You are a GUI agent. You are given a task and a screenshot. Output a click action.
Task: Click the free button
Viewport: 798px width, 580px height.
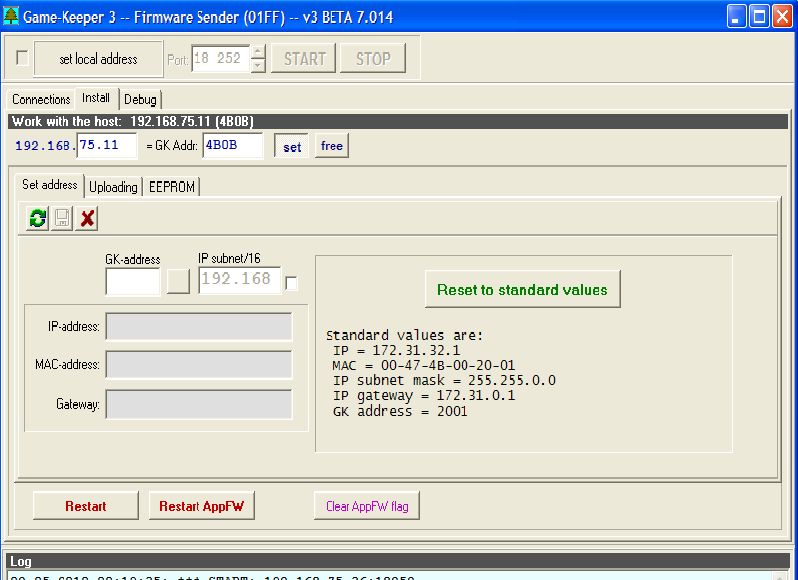tap(332, 146)
